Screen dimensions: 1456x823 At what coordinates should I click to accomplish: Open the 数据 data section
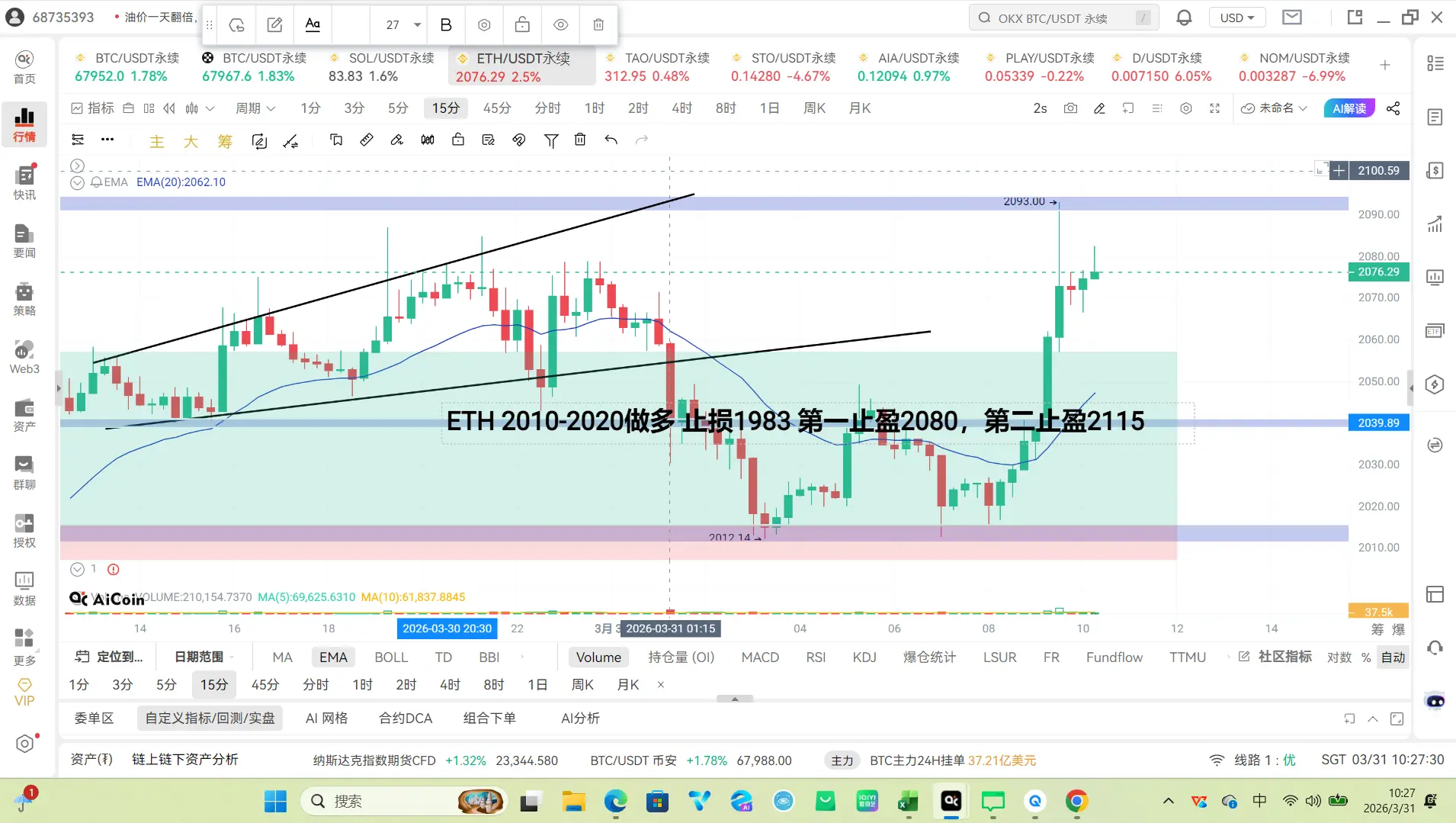(x=24, y=589)
